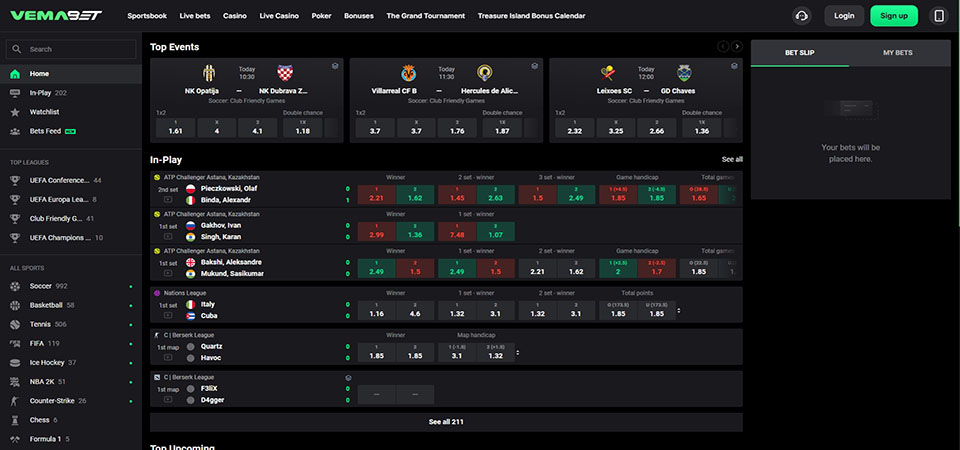Open live stream icon for Quartz vs Havoc

pos(168,357)
